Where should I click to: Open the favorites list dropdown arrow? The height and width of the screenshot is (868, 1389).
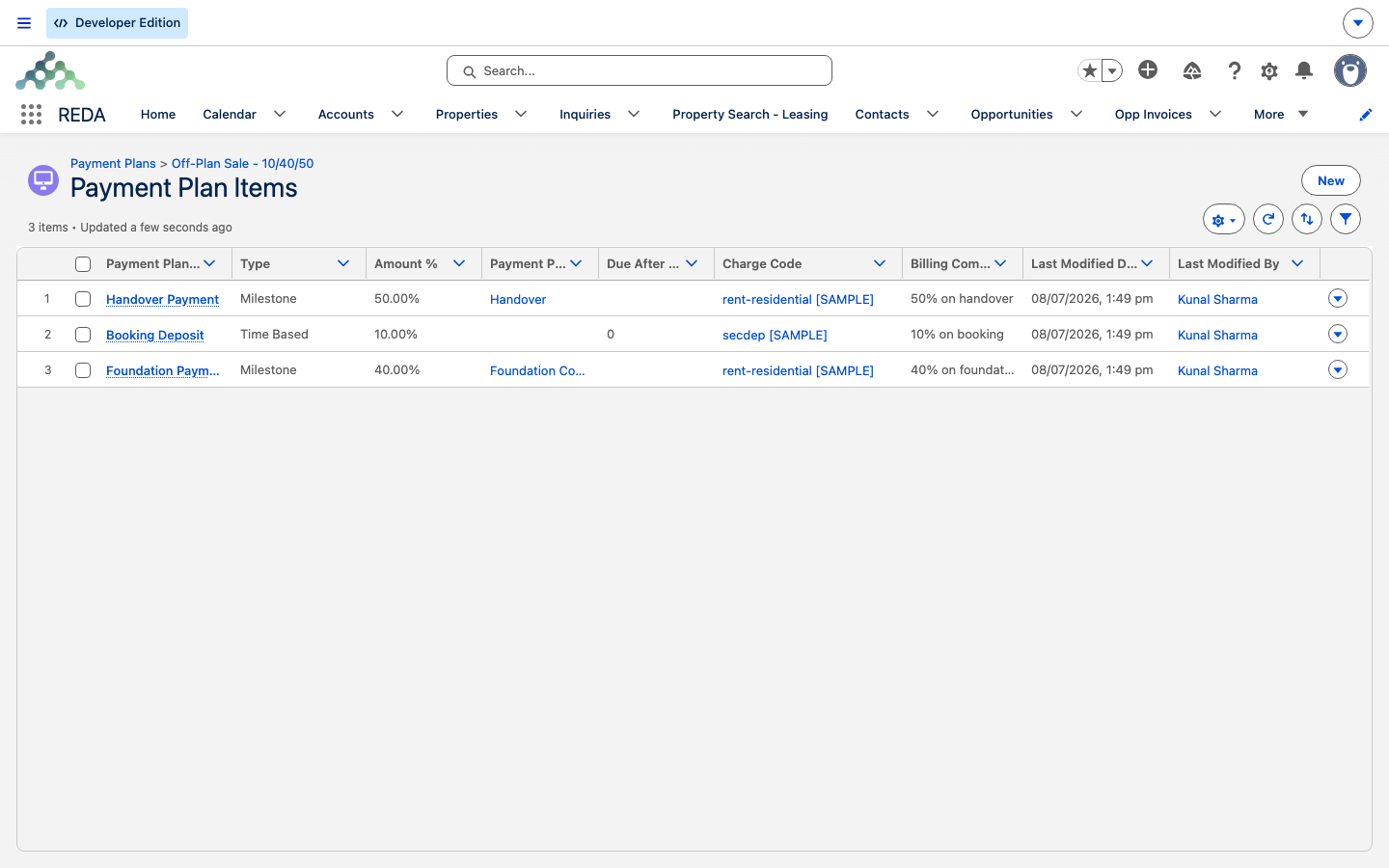click(1112, 70)
